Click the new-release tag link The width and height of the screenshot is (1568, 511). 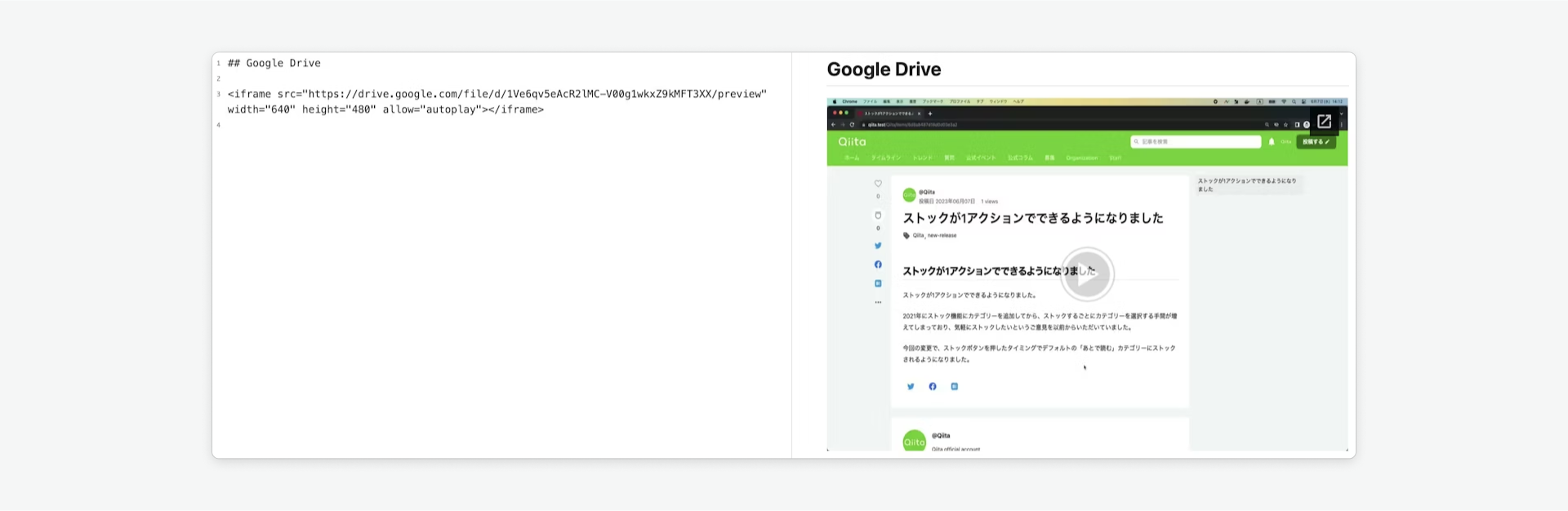942,235
